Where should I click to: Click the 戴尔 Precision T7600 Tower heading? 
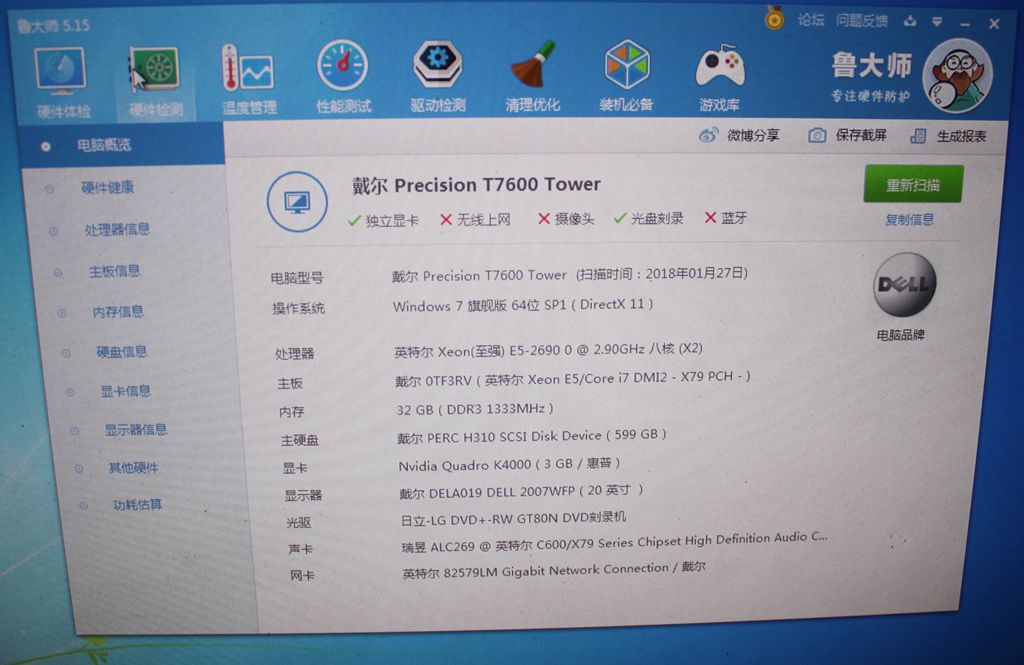coord(476,185)
